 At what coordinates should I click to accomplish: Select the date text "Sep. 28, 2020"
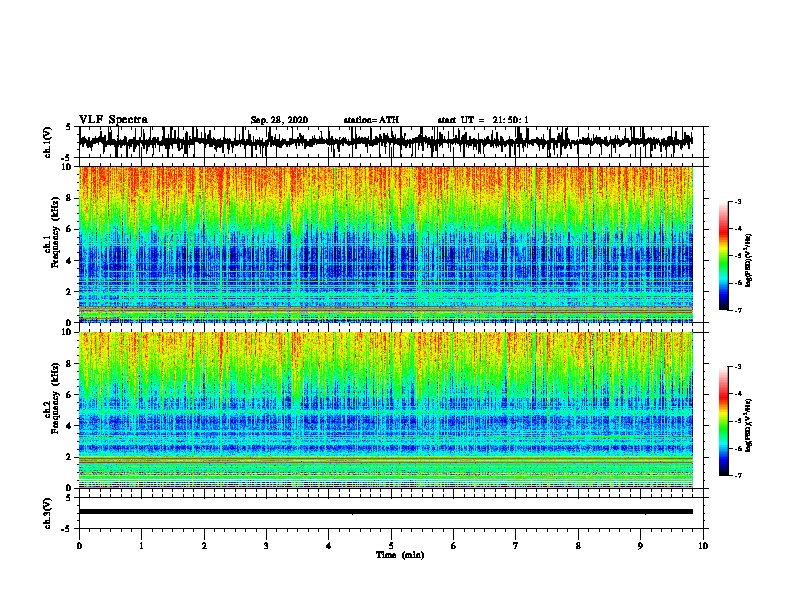279,120
